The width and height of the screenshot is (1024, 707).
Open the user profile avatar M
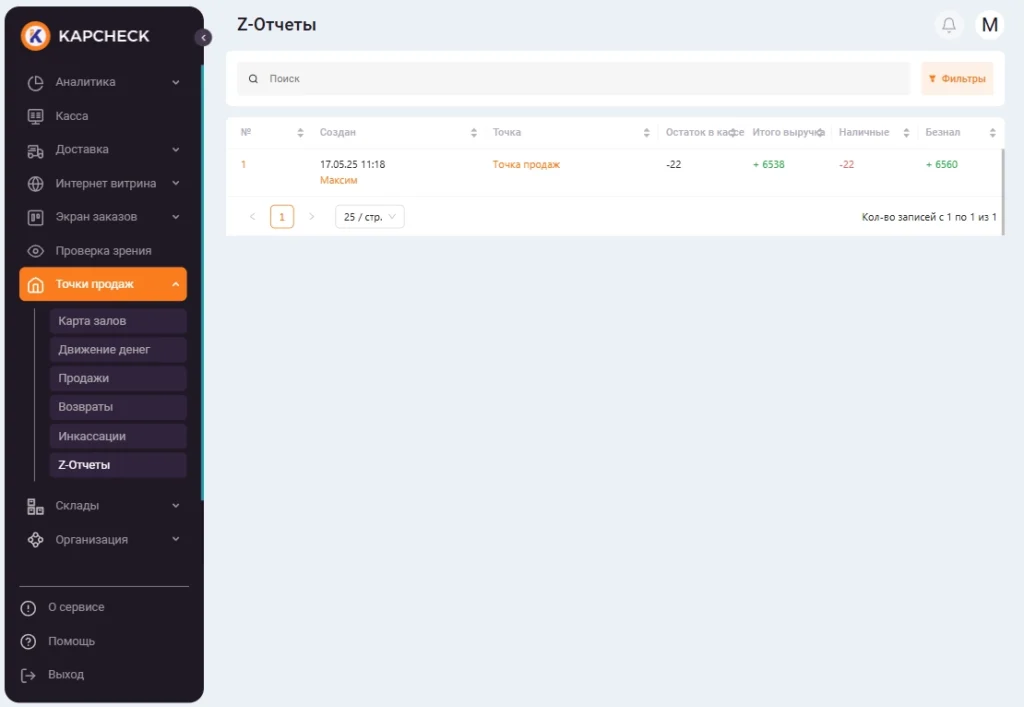click(989, 25)
